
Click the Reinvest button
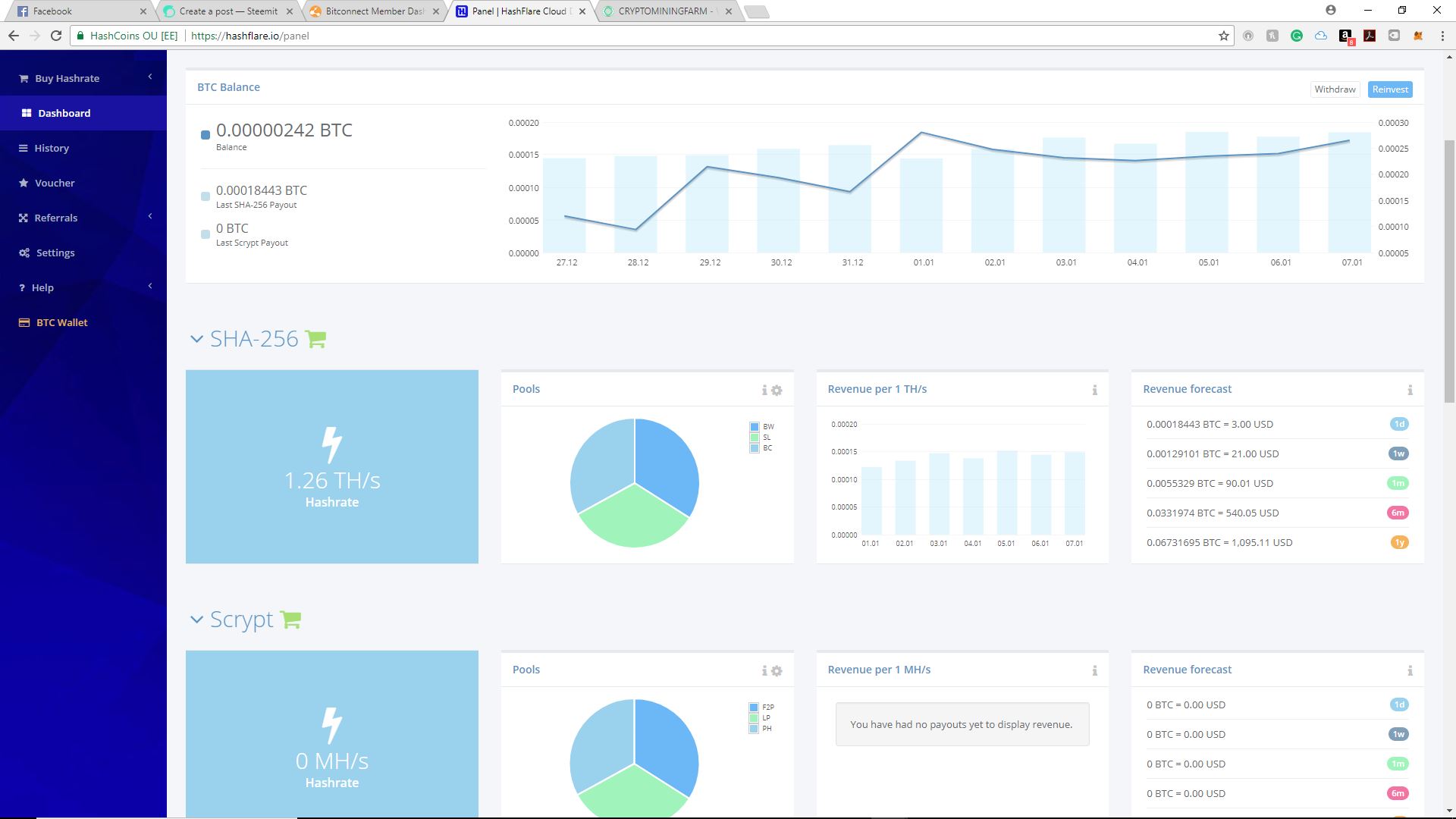point(1390,89)
